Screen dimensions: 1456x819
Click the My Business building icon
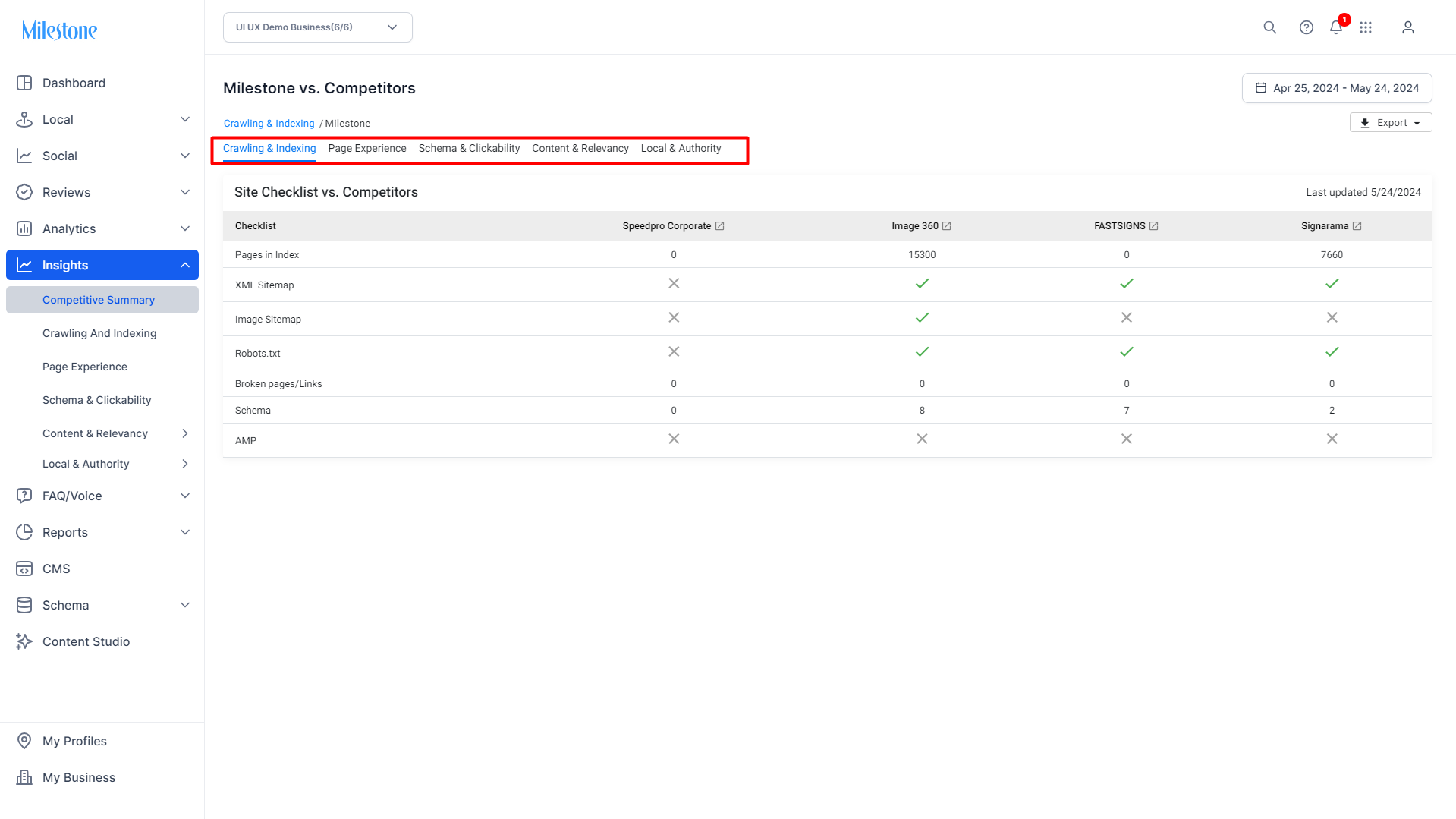pyautogui.click(x=24, y=777)
